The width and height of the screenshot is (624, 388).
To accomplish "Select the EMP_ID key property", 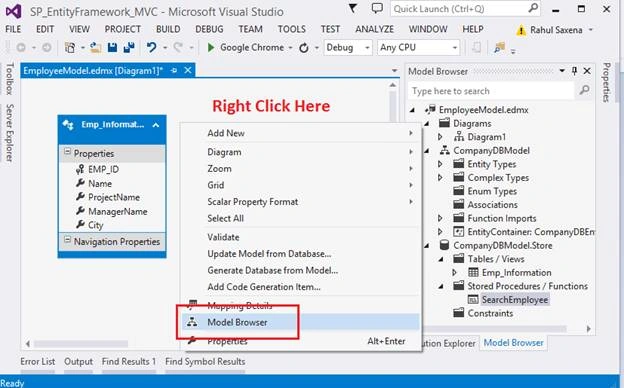I will pos(103,169).
